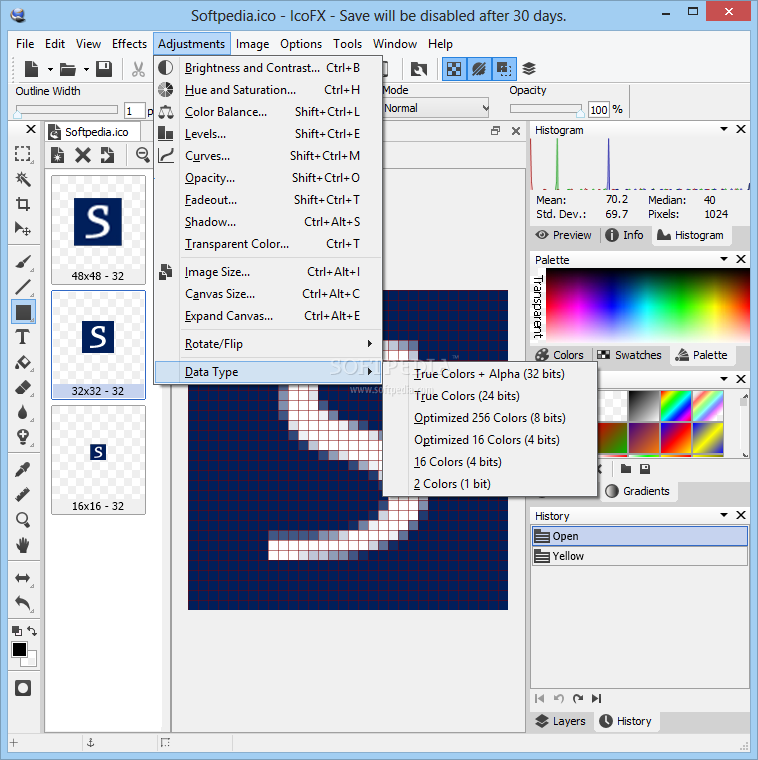758x760 pixels.
Task: Open the Mode combo box showing Normal
Action: point(436,108)
